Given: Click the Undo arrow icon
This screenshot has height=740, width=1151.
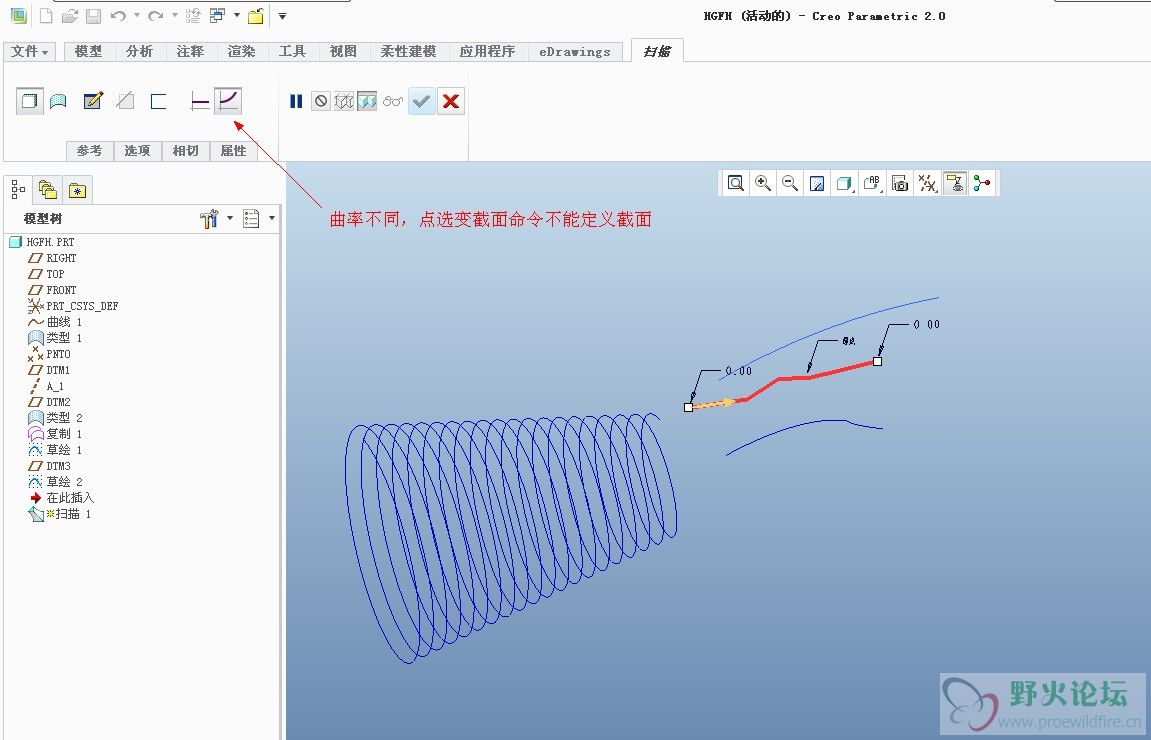Looking at the screenshot, I should (117, 15).
